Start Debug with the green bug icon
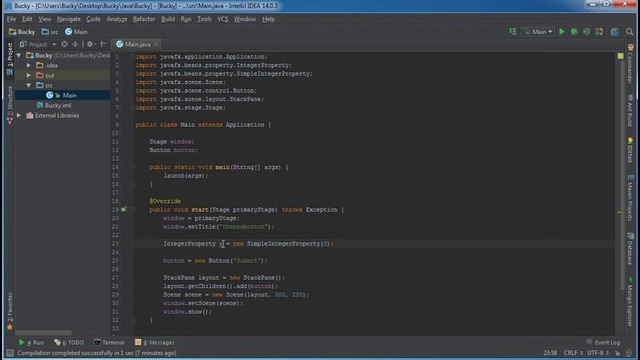Screen dimensions: 640x360 (574, 32)
